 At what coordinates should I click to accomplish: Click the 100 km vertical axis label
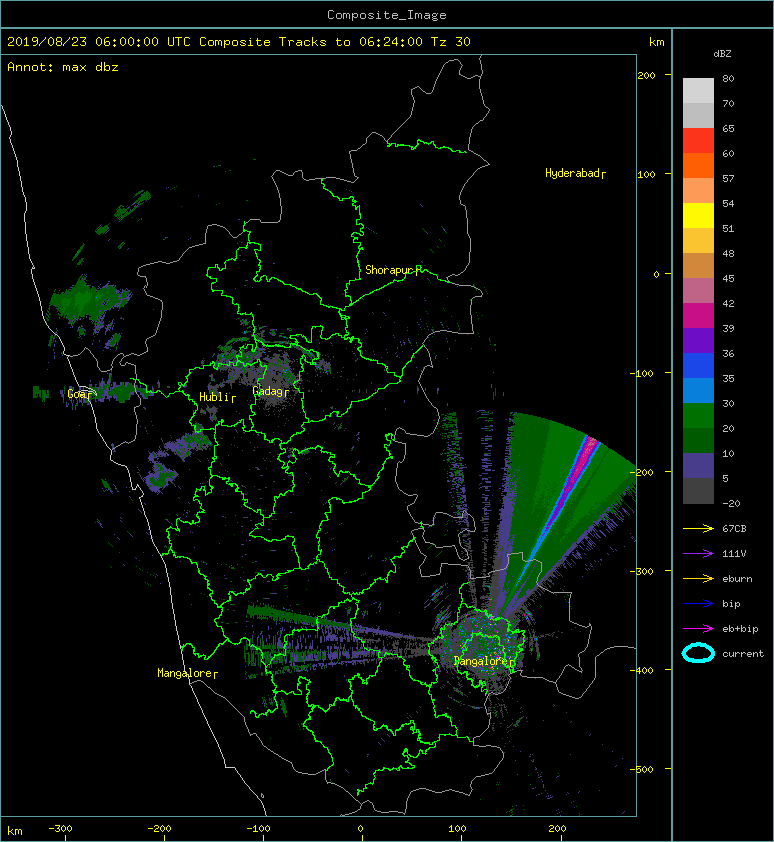tap(646, 175)
